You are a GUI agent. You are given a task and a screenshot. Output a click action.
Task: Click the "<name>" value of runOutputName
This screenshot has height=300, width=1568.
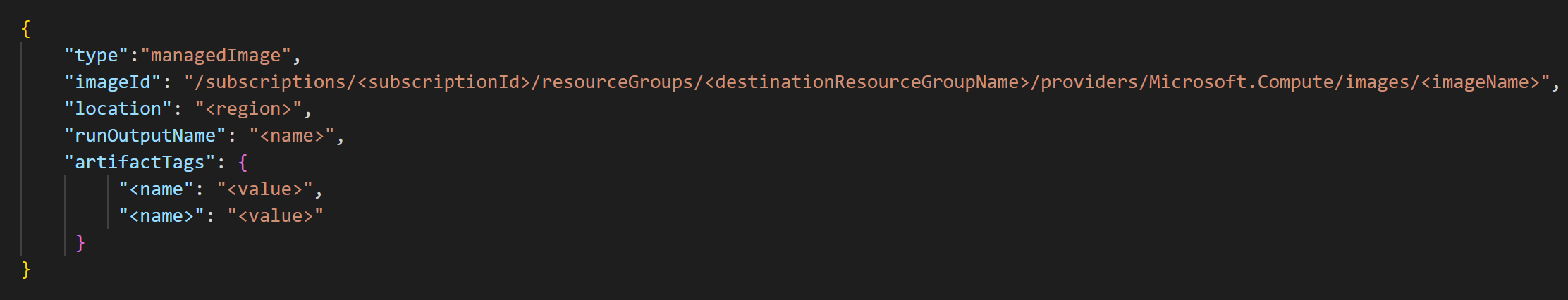coord(292,136)
